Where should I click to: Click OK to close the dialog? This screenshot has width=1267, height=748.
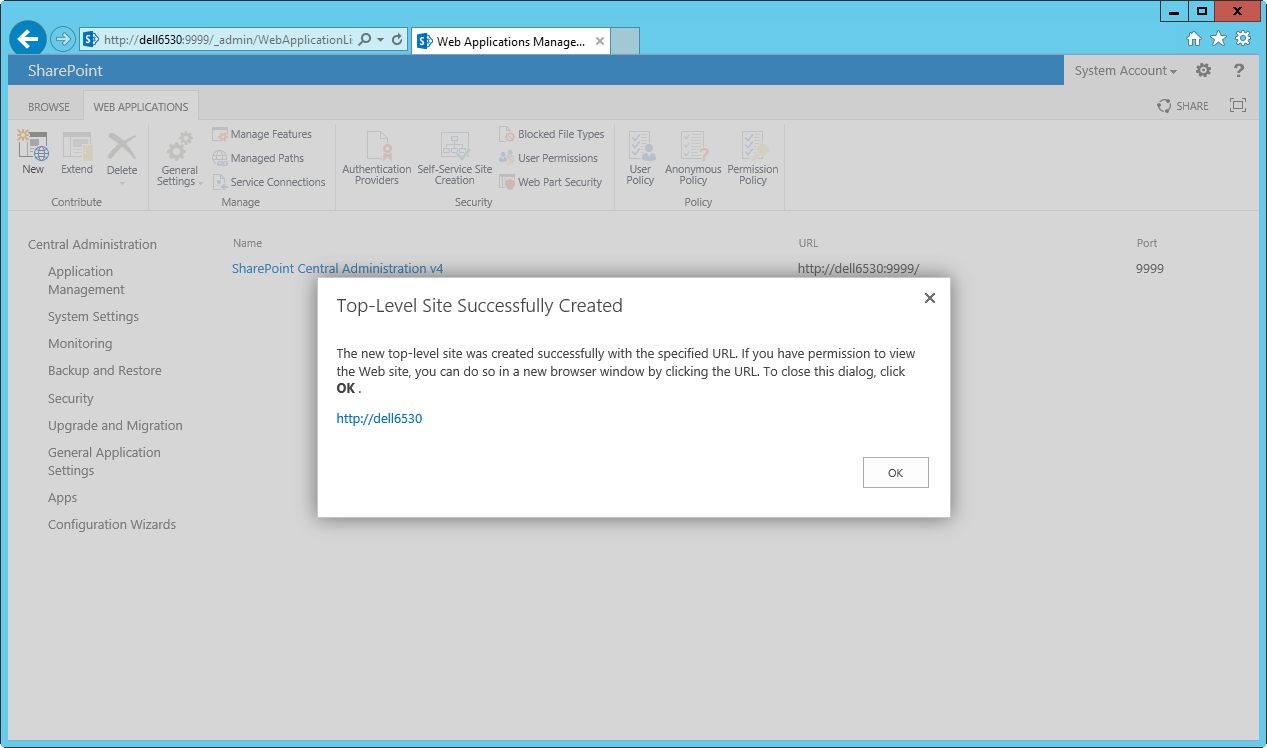[x=895, y=473]
